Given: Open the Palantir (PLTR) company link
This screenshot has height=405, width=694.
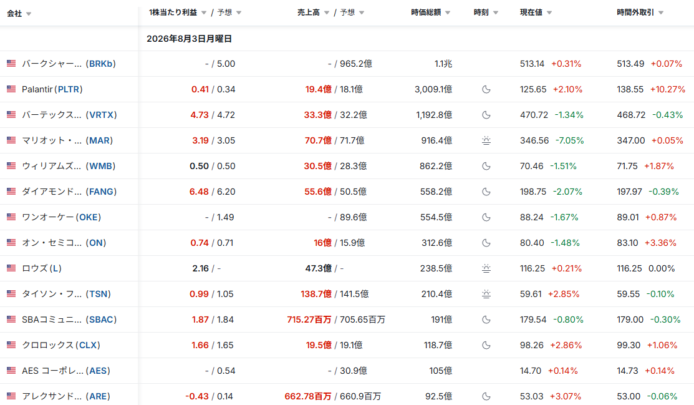Looking at the screenshot, I should click(52, 89).
